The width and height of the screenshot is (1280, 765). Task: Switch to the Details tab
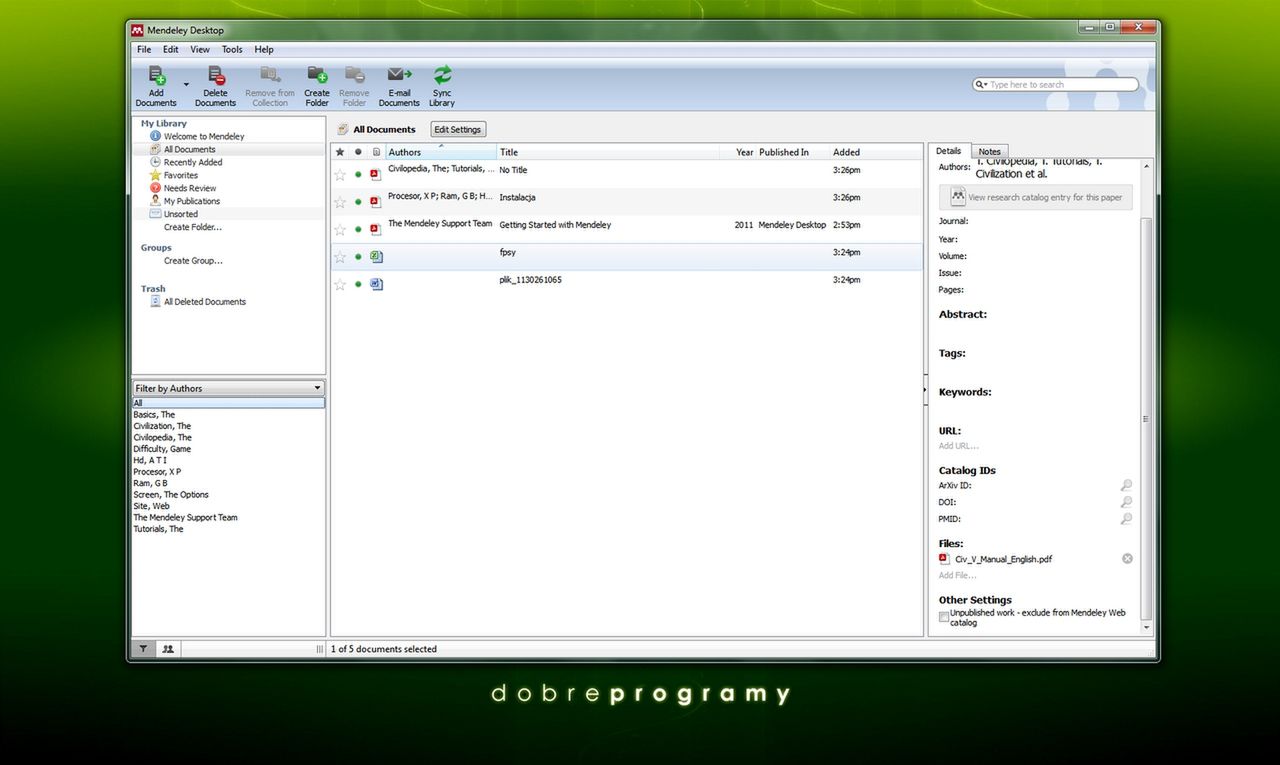click(948, 151)
